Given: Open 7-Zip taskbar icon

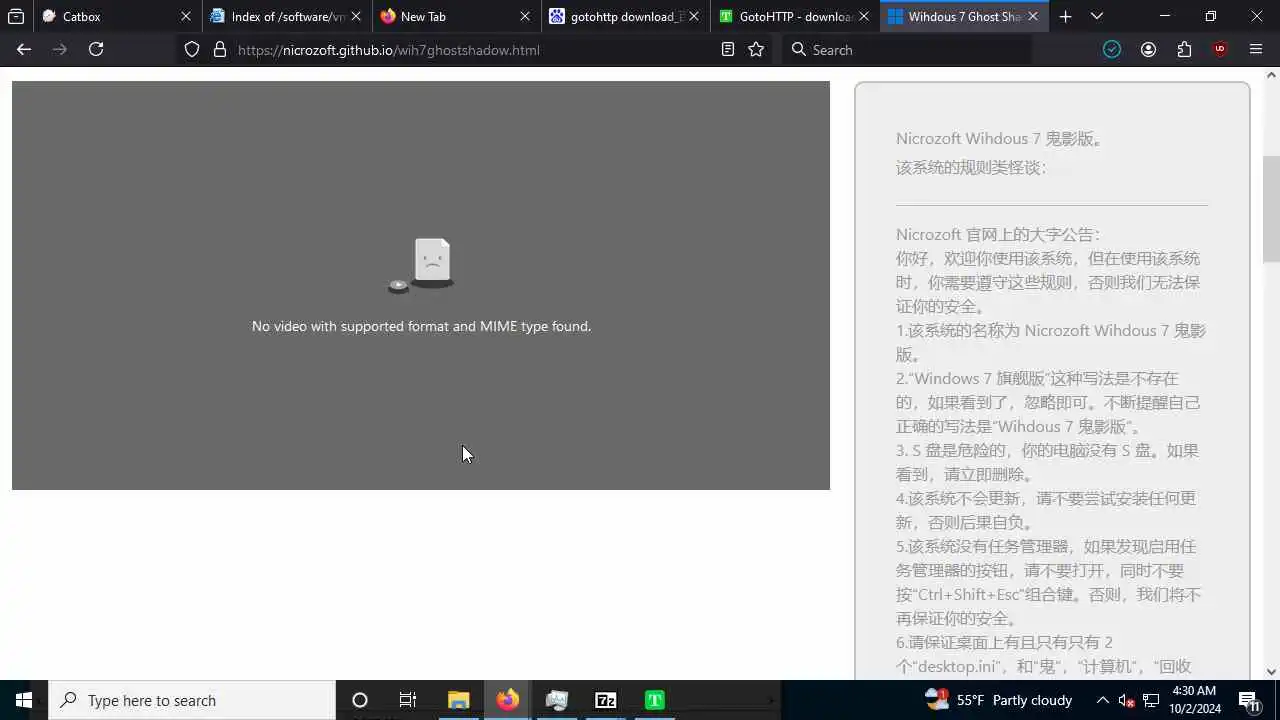Looking at the screenshot, I should (606, 700).
